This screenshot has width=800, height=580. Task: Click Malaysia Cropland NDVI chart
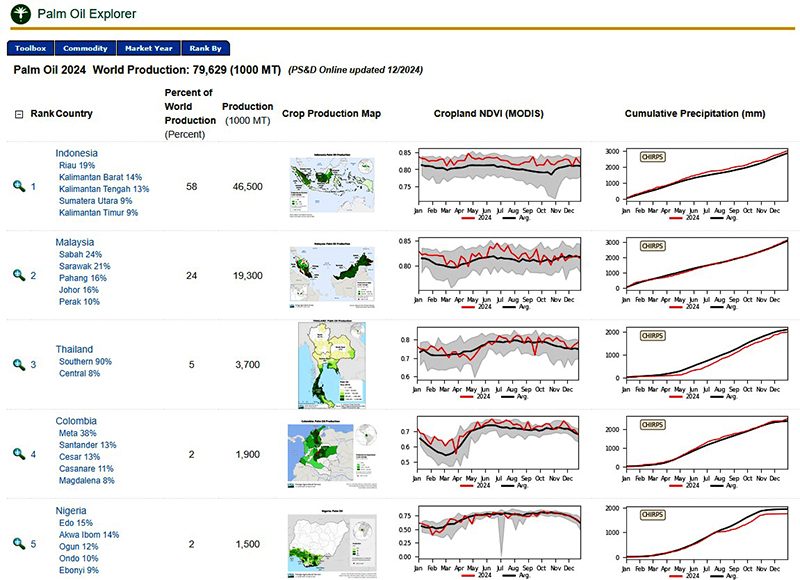pos(497,265)
